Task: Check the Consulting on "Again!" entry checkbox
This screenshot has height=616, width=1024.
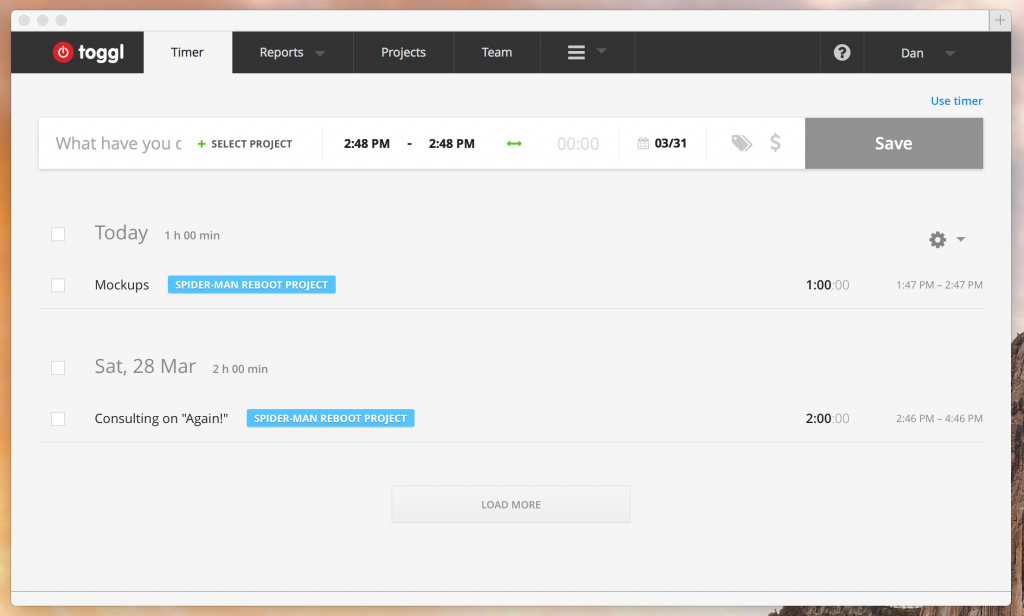Action: point(58,419)
